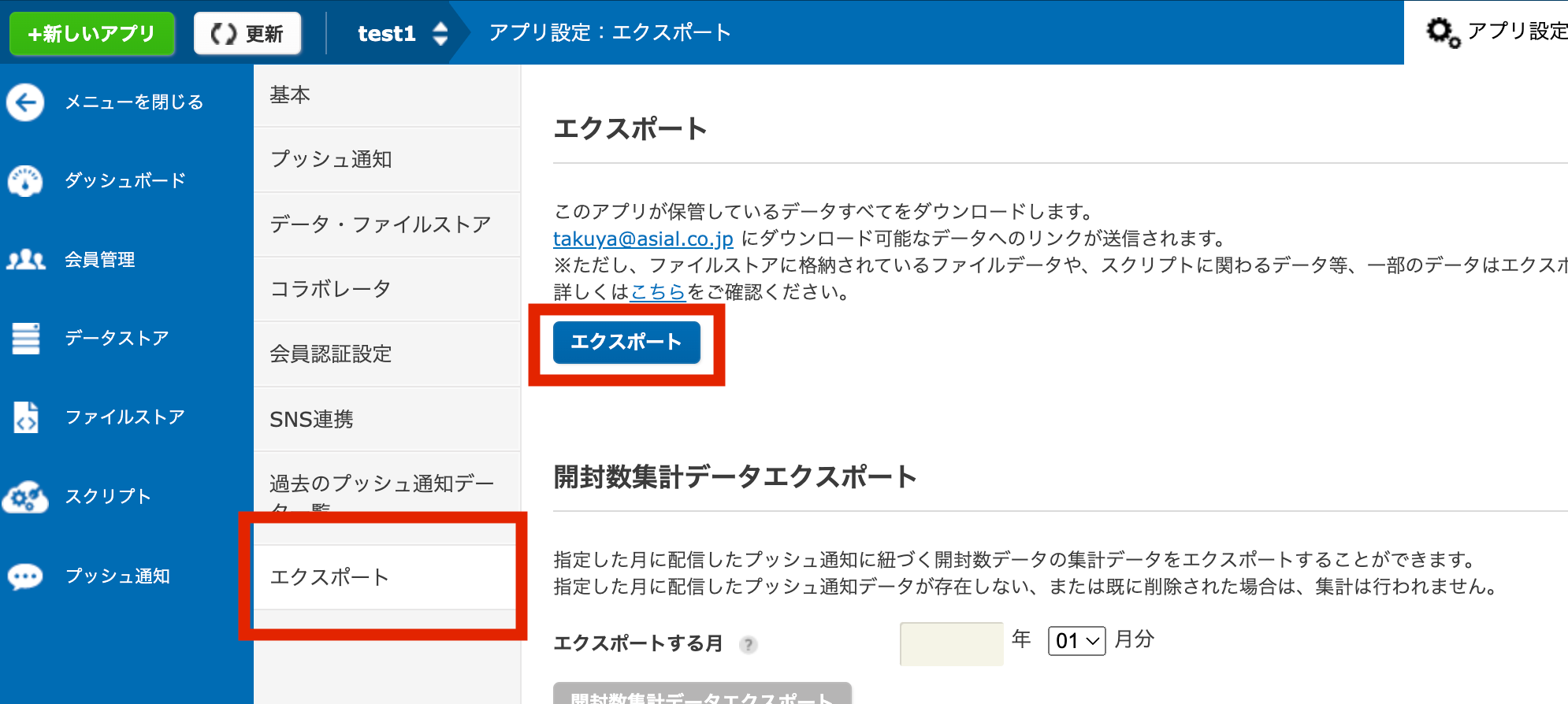Click the Filestore document icon
The height and width of the screenshot is (704, 1568).
25,417
